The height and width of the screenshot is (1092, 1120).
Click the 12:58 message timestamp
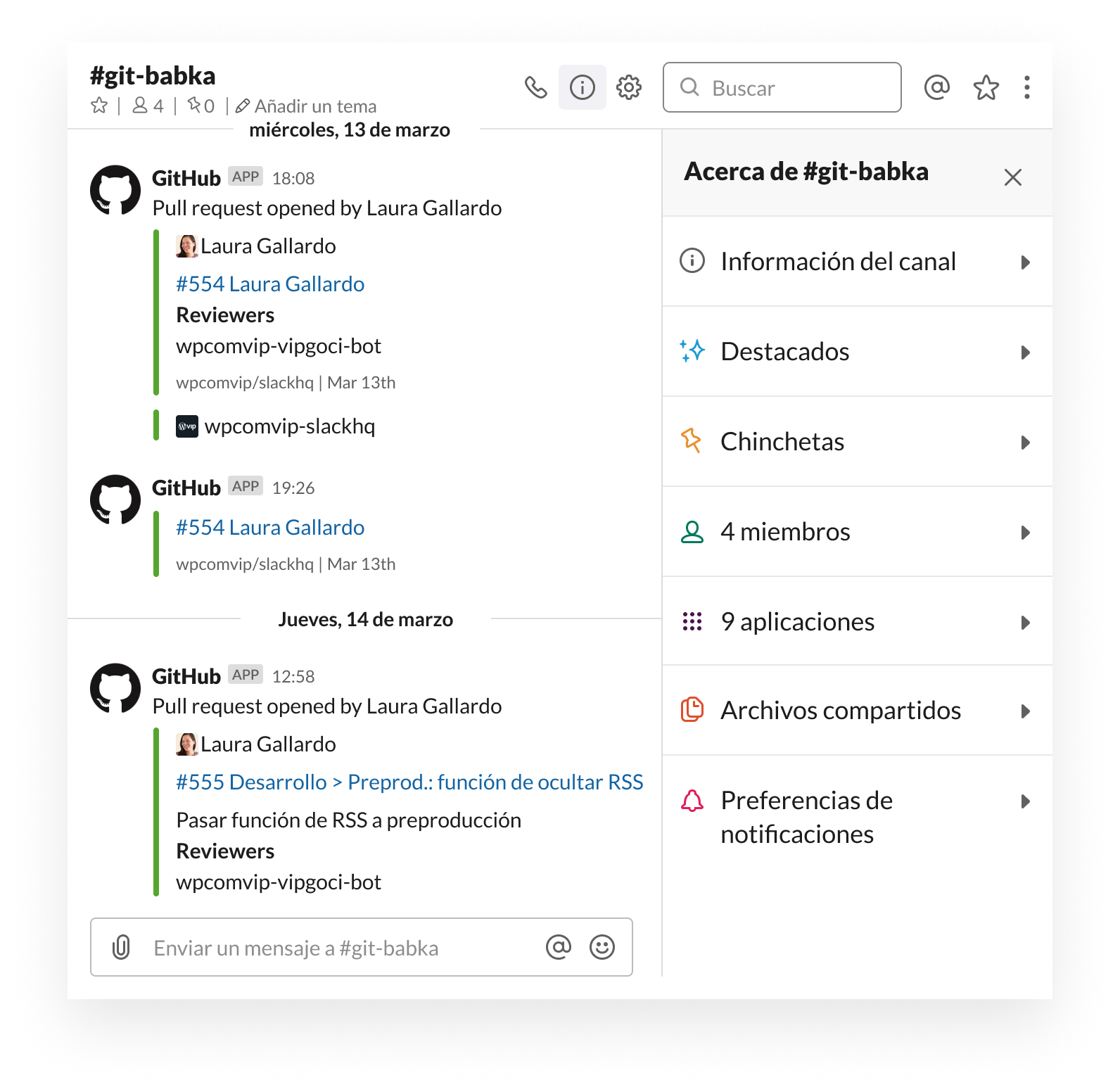tap(293, 677)
